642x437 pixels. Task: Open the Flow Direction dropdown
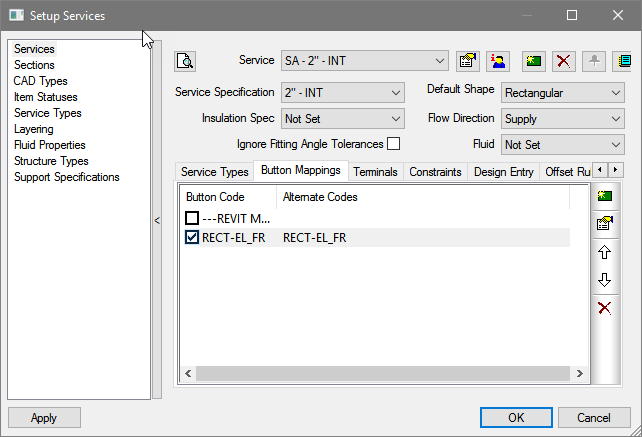tap(562, 119)
